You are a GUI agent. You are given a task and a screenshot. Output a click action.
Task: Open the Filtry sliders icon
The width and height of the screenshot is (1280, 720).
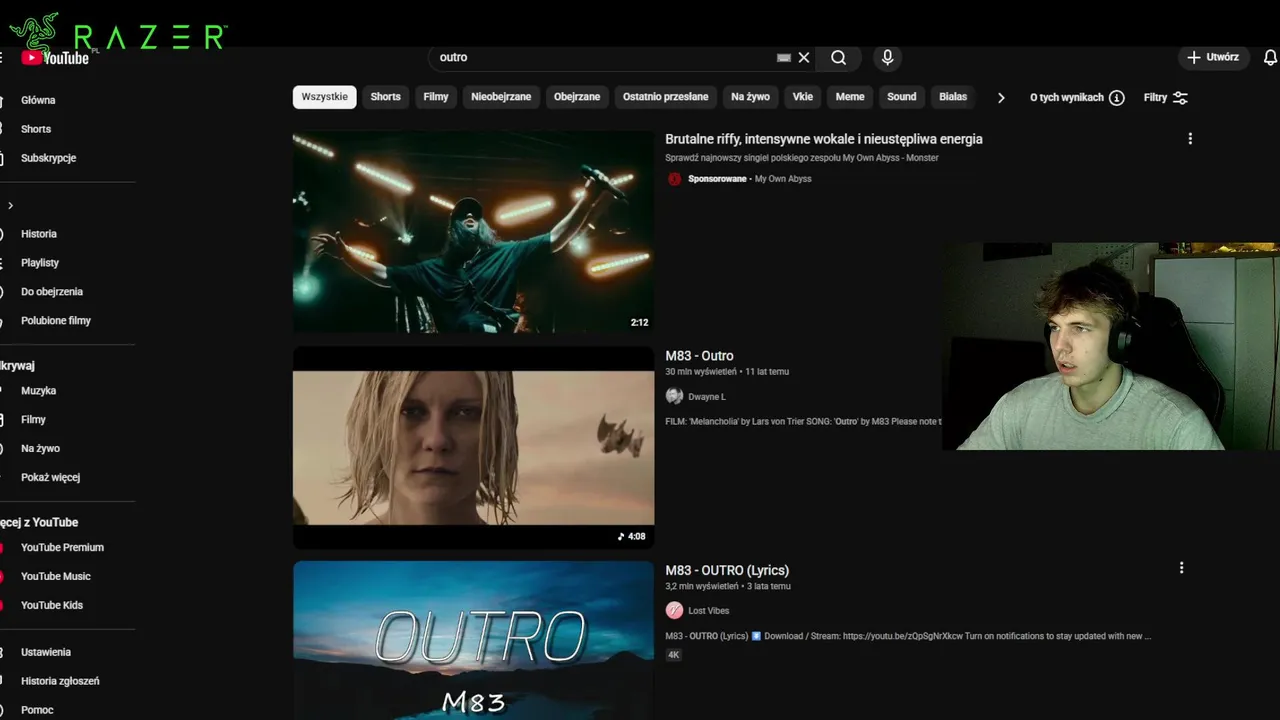coord(1180,98)
